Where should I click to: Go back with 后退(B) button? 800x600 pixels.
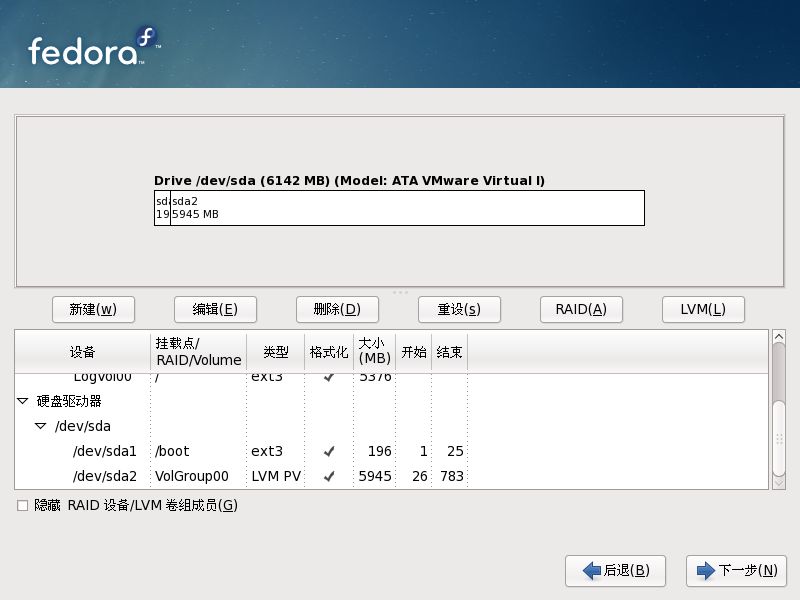point(615,570)
